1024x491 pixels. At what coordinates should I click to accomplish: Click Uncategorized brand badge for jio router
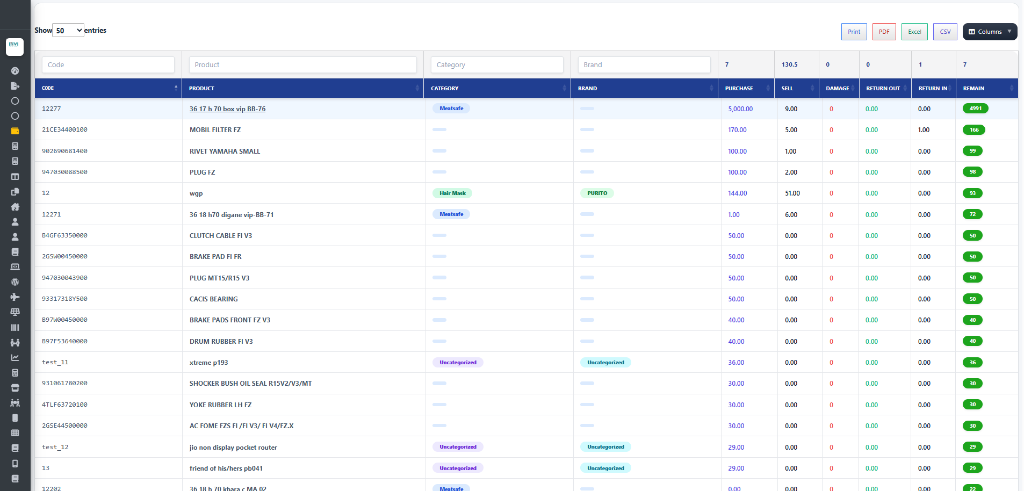[x=605, y=447]
